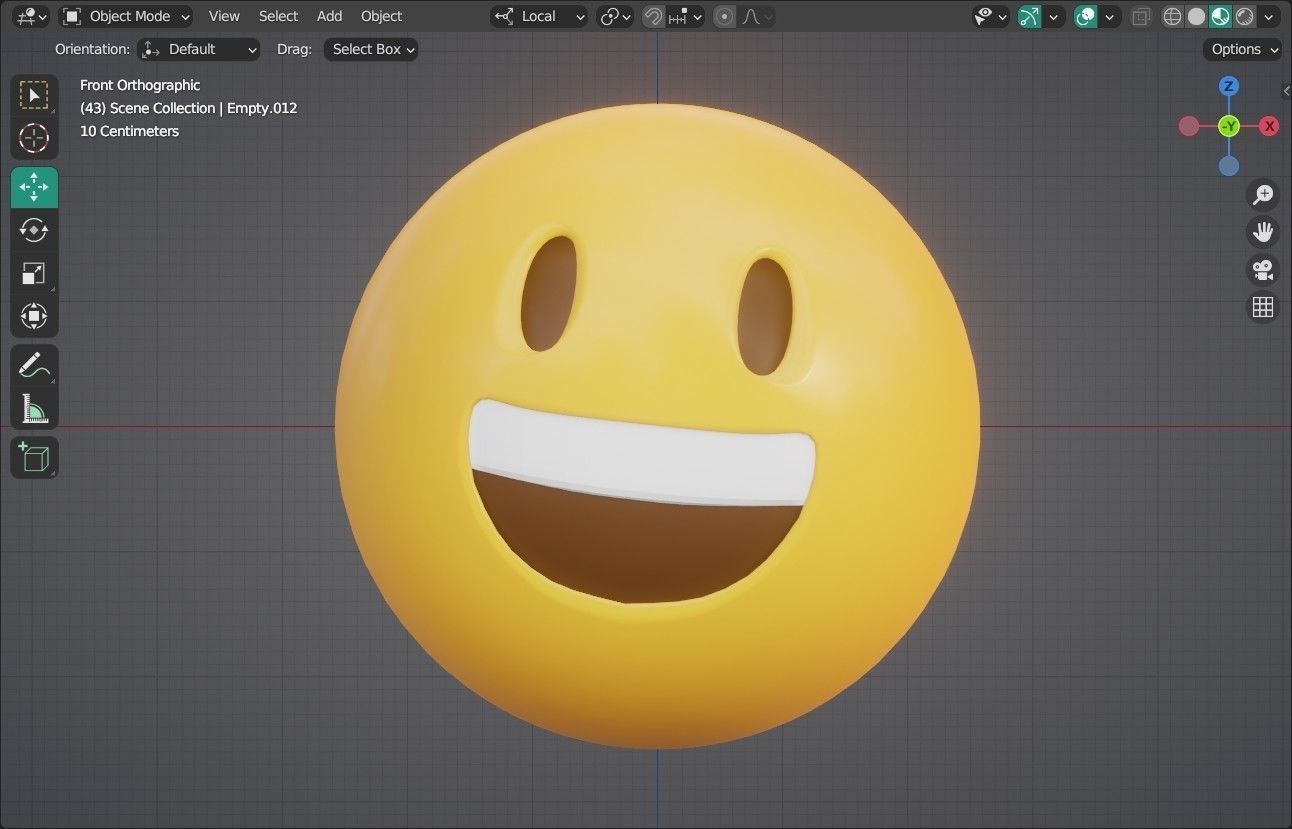Click the zoom magnifier viewport button

point(1263,195)
